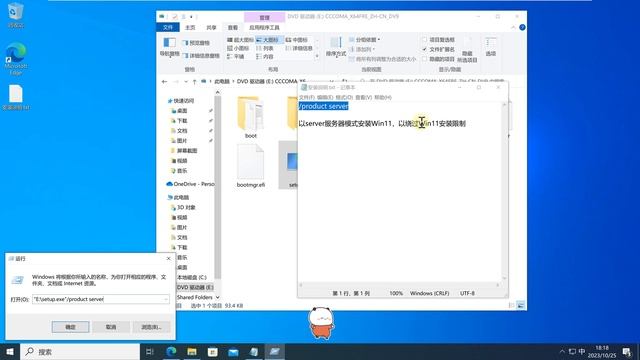Screen dimensions: 640x360
Task: Go up one level with up arrow
Action: tap(195, 82)
